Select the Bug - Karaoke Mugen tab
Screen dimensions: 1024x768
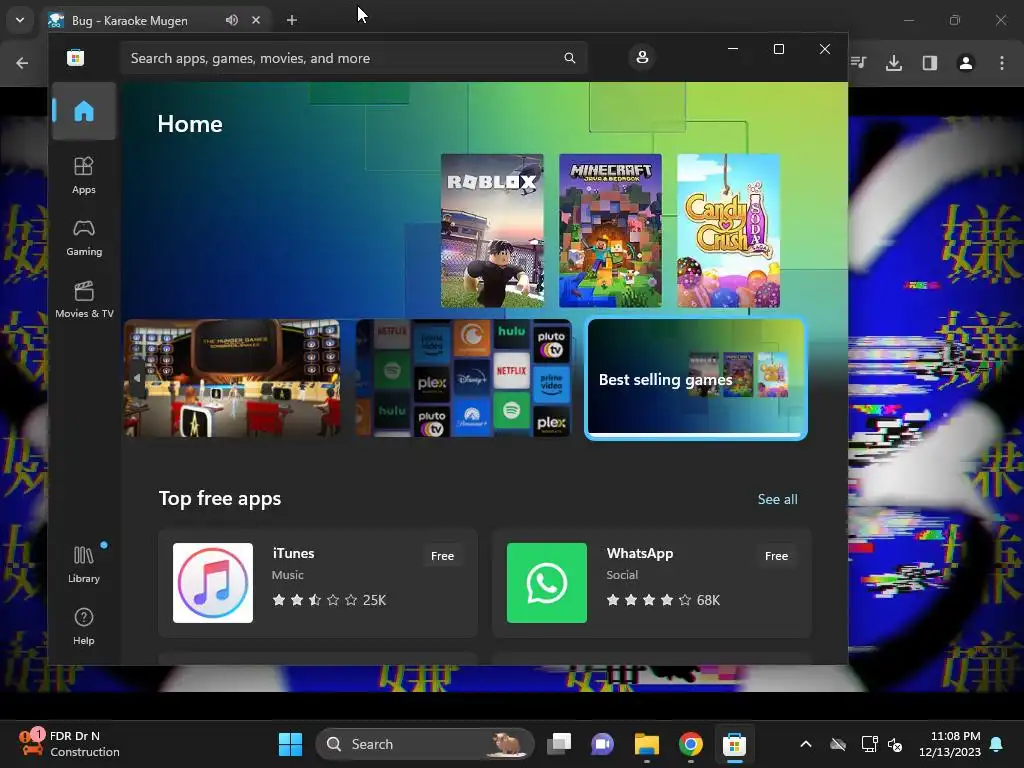click(157, 20)
